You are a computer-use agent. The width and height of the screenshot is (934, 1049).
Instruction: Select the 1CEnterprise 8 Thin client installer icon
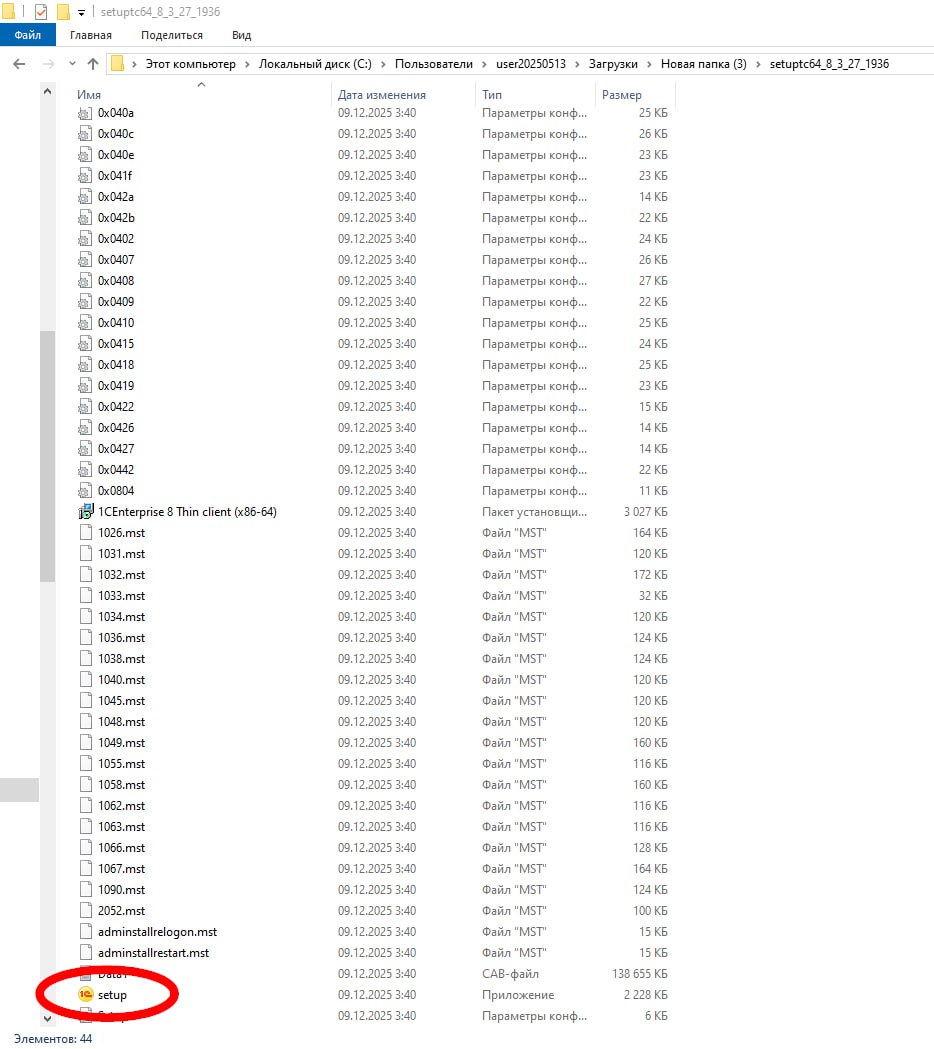click(85, 512)
